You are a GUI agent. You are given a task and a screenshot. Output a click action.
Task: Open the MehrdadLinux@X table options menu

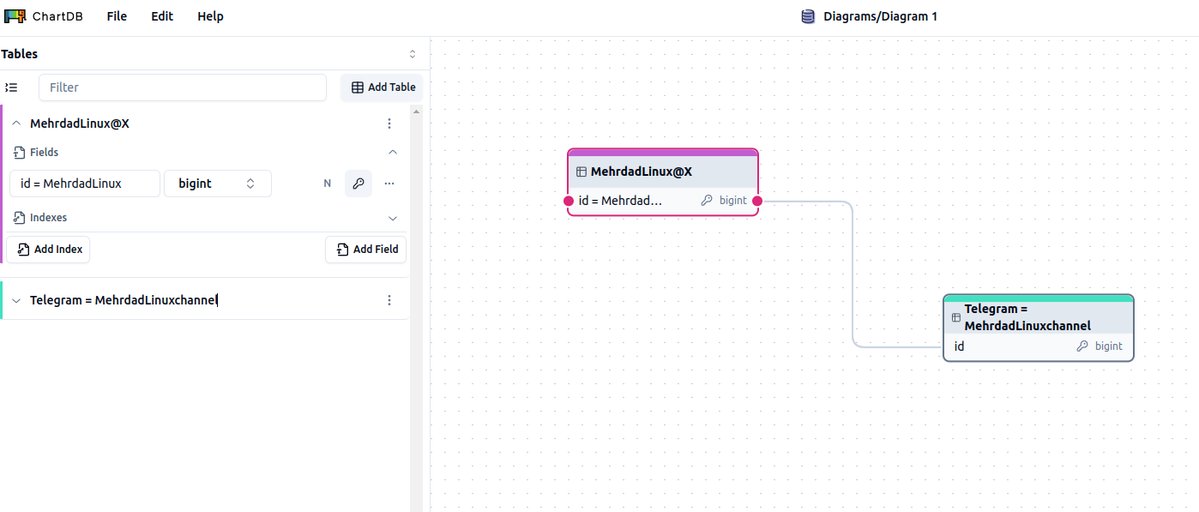(389, 124)
